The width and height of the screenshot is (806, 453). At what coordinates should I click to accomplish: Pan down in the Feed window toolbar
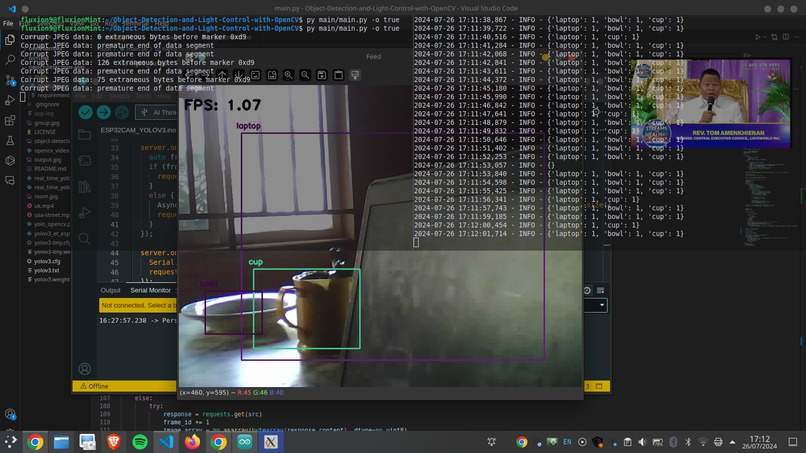pyautogui.click(x=239, y=75)
